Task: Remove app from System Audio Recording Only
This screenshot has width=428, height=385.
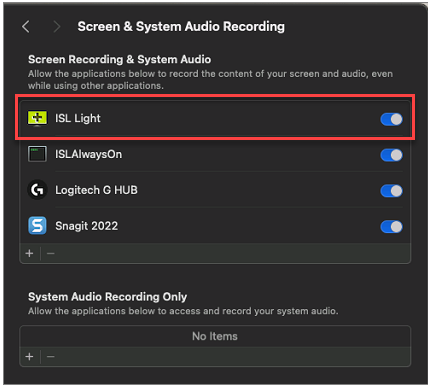Action: [51, 357]
